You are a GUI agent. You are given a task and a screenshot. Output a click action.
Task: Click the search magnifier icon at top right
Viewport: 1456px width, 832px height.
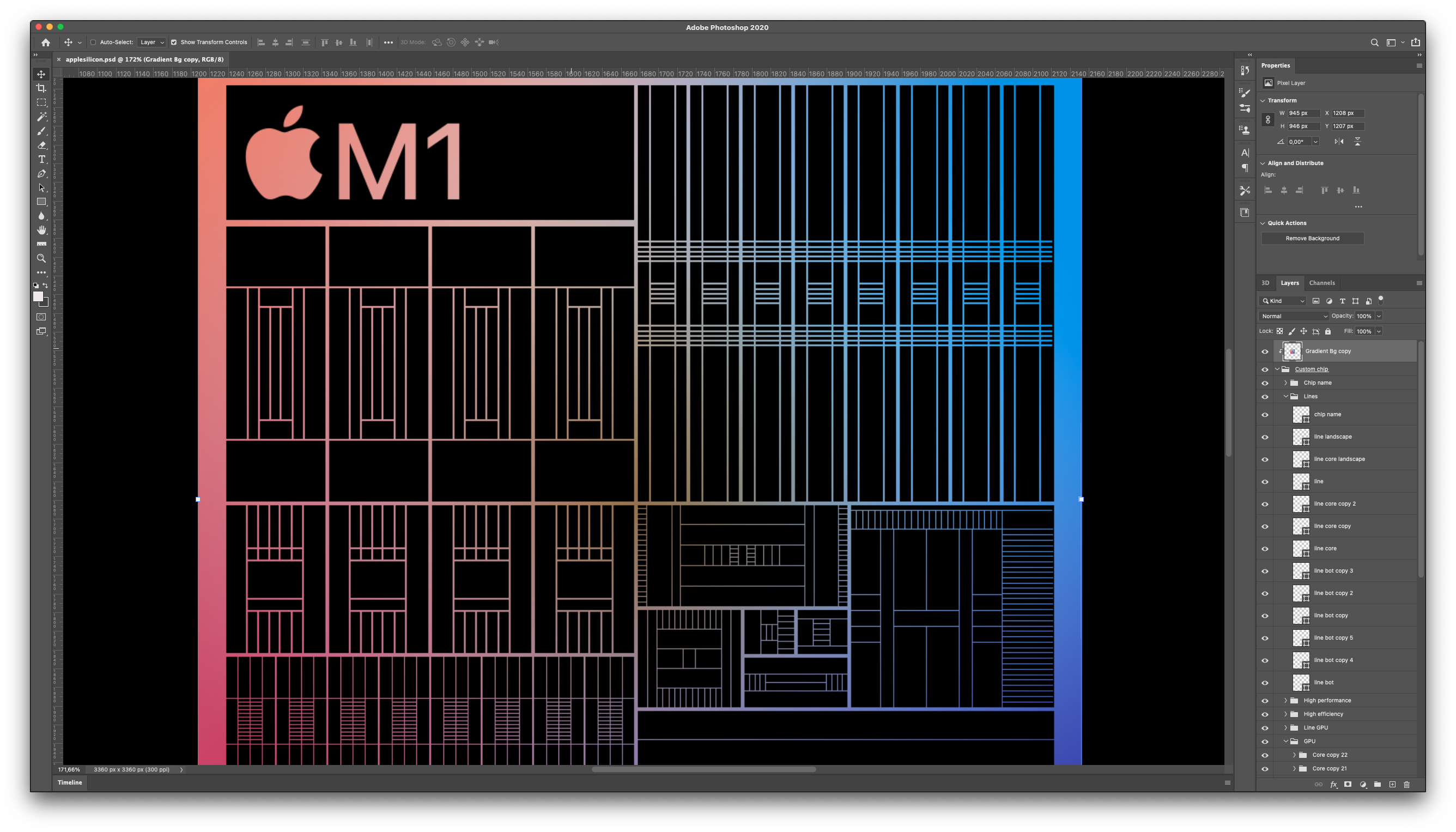coord(1374,42)
